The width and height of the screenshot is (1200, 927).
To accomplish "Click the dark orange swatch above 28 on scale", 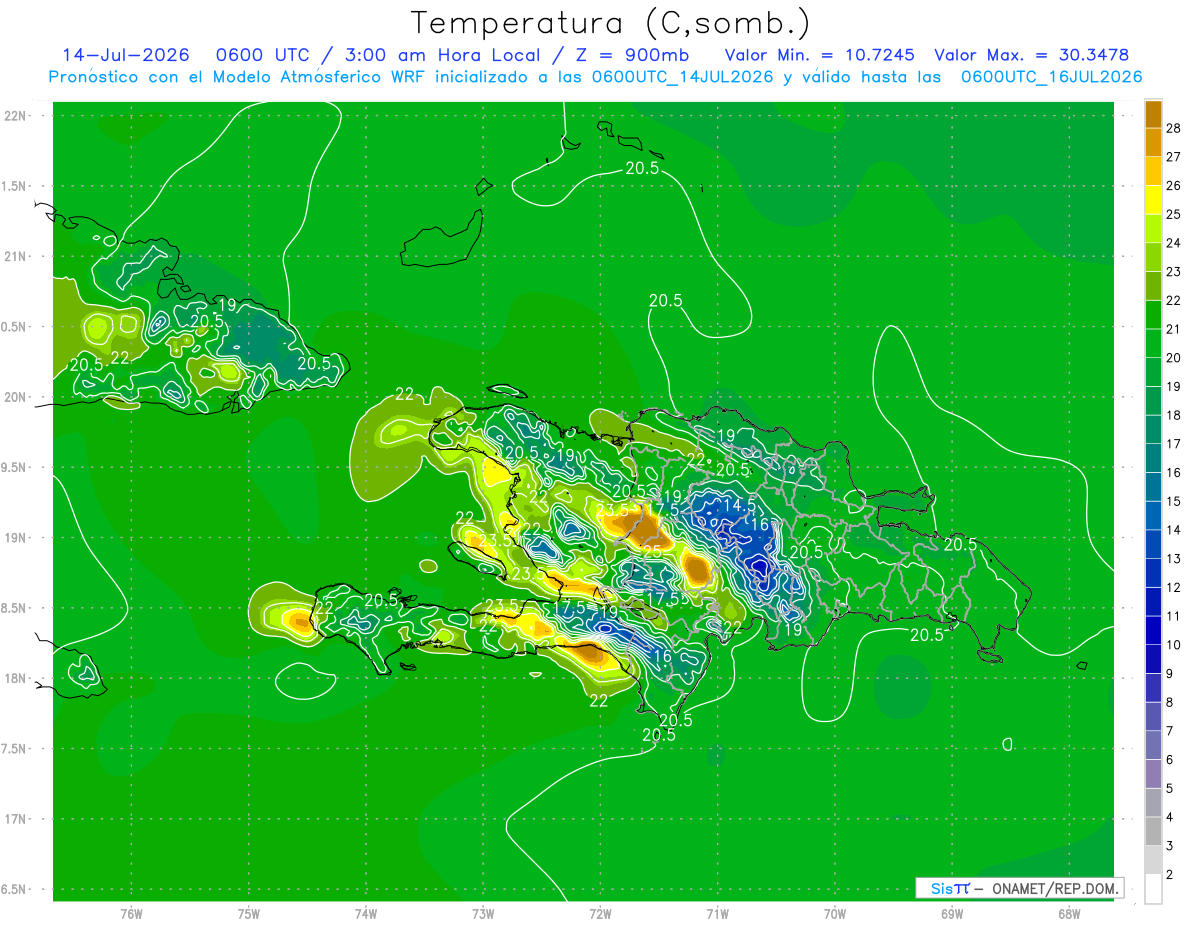I will tap(1153, 114).
